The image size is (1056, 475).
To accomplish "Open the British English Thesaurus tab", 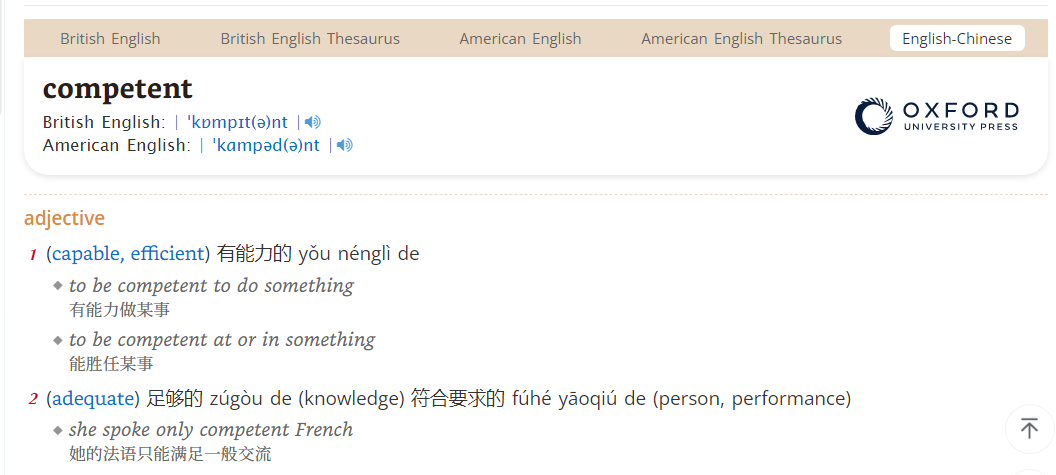I will (310, 38).
